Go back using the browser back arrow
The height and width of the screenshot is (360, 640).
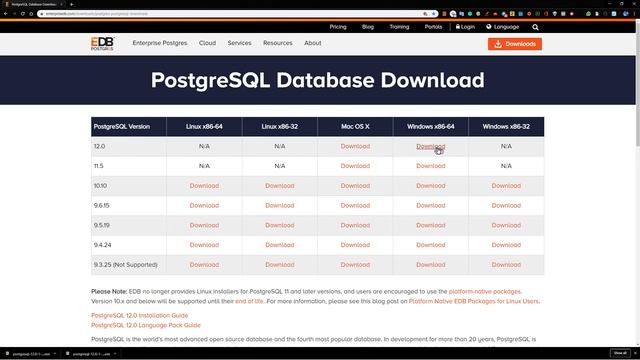[x=6, y=13]
